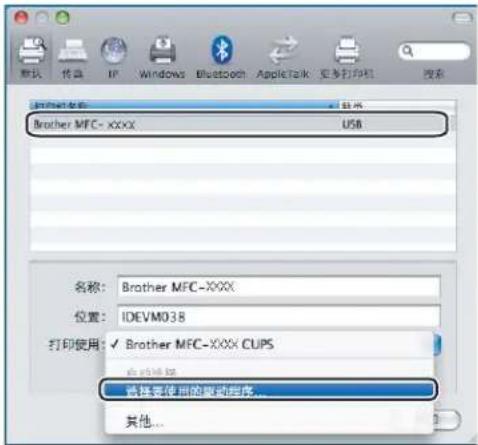478x445 pixels.
Task: Sort by the printer name column header
Action: pos(184,105)
